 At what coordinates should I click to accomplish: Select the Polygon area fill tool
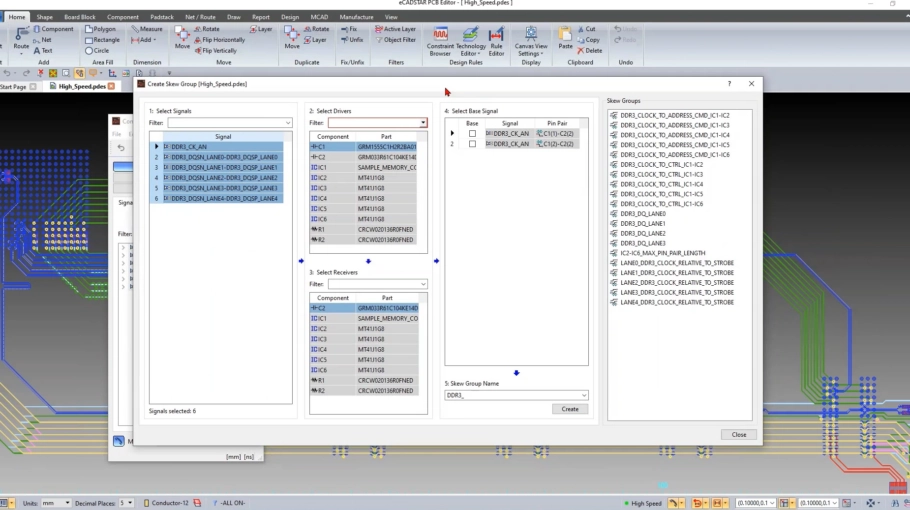tap(100, 29)
